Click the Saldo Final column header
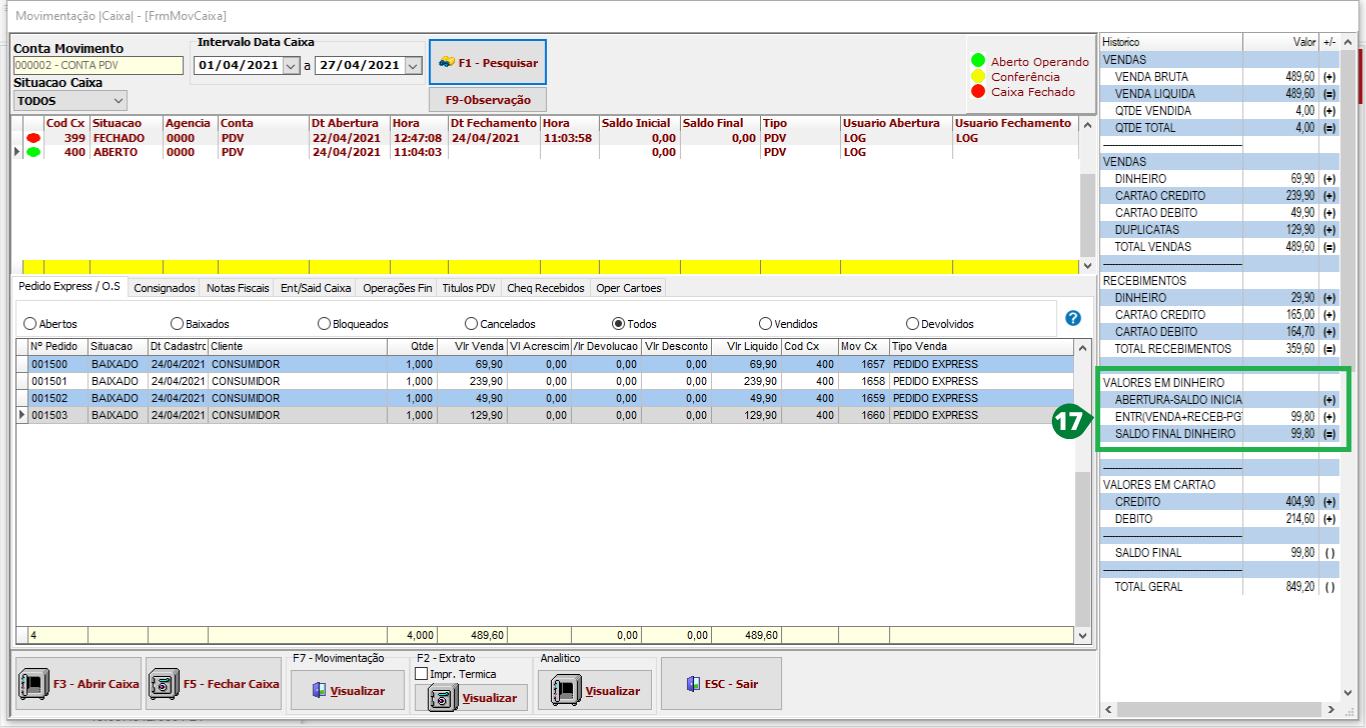 point(719,123)
